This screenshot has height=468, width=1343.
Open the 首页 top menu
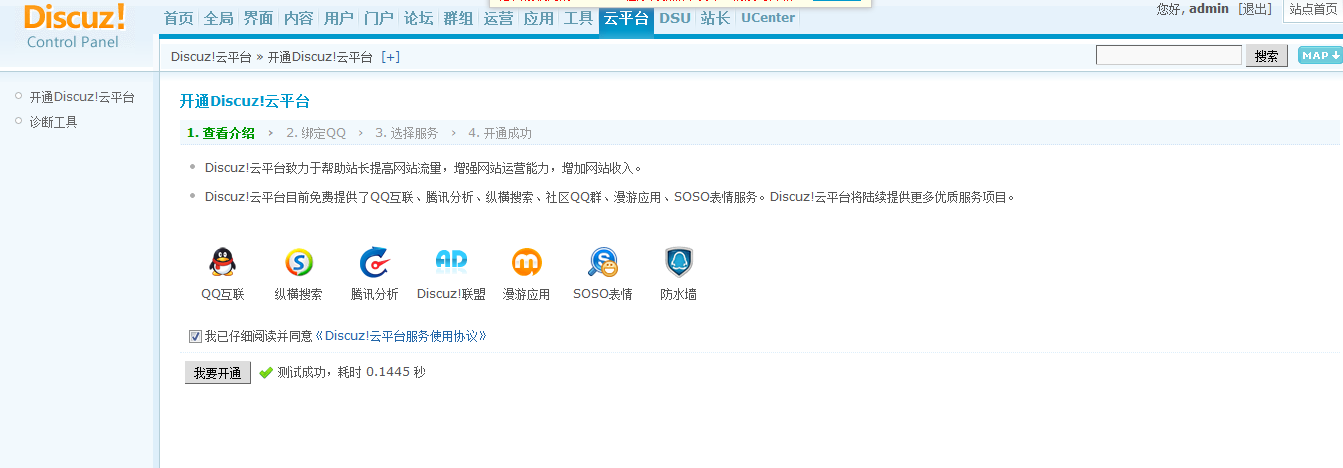coord(179,18)
